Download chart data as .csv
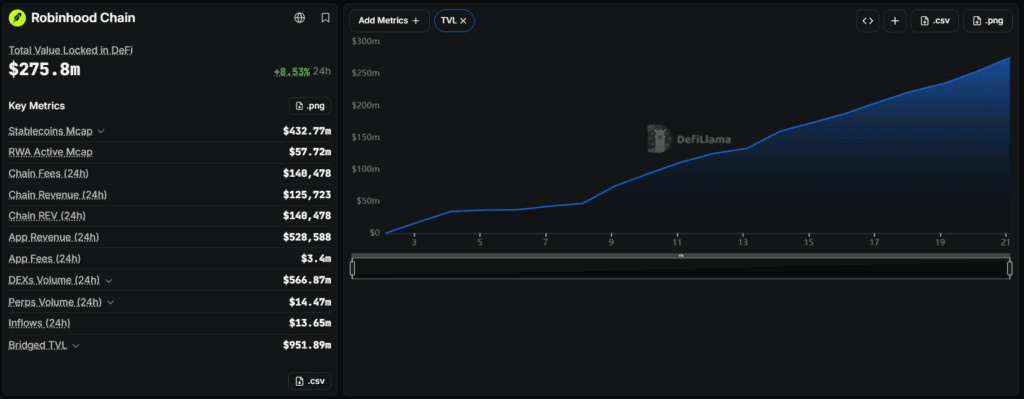 pos(934,21)
